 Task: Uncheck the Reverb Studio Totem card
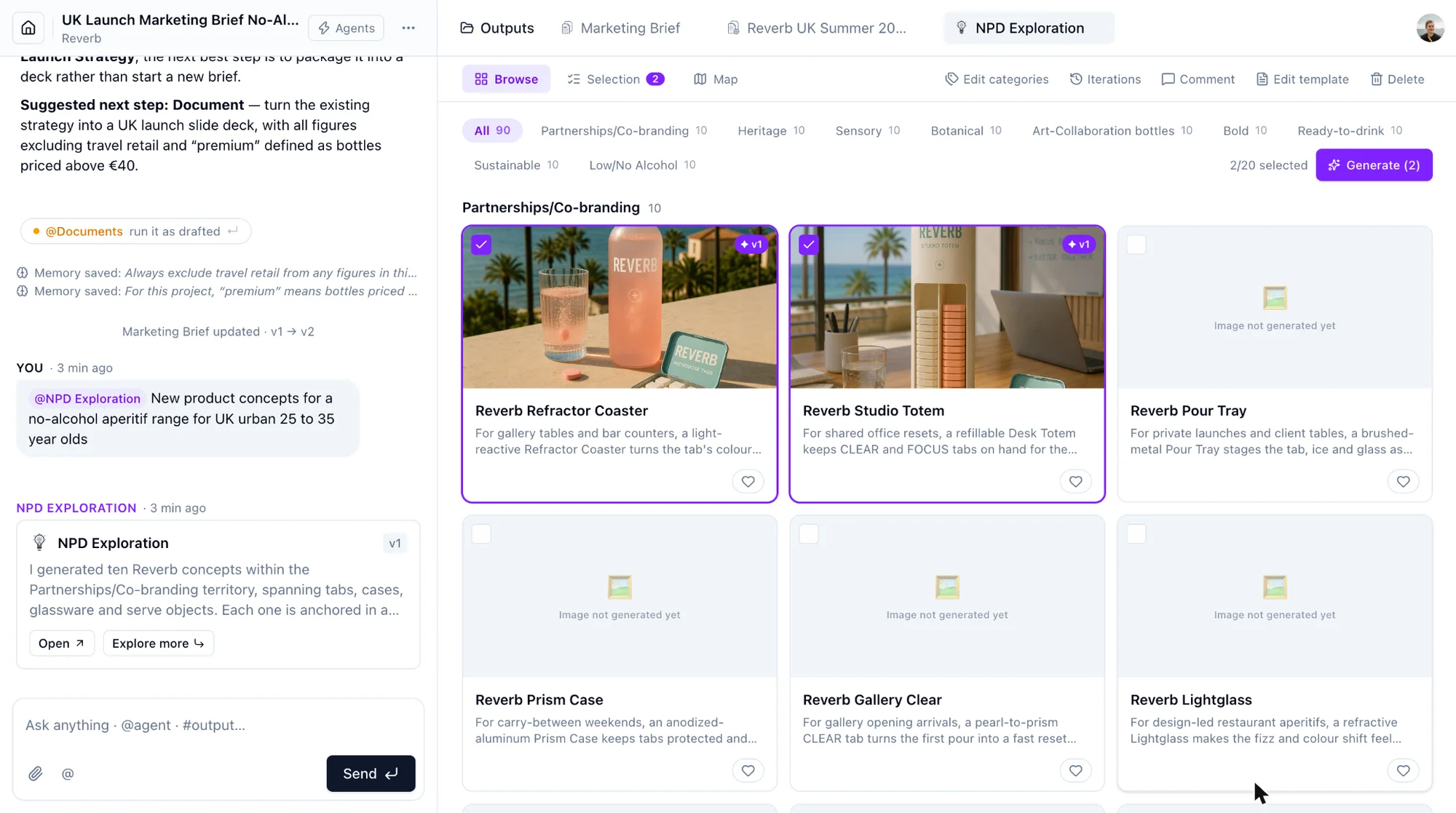pyautogui.click(x=809, y=245)
